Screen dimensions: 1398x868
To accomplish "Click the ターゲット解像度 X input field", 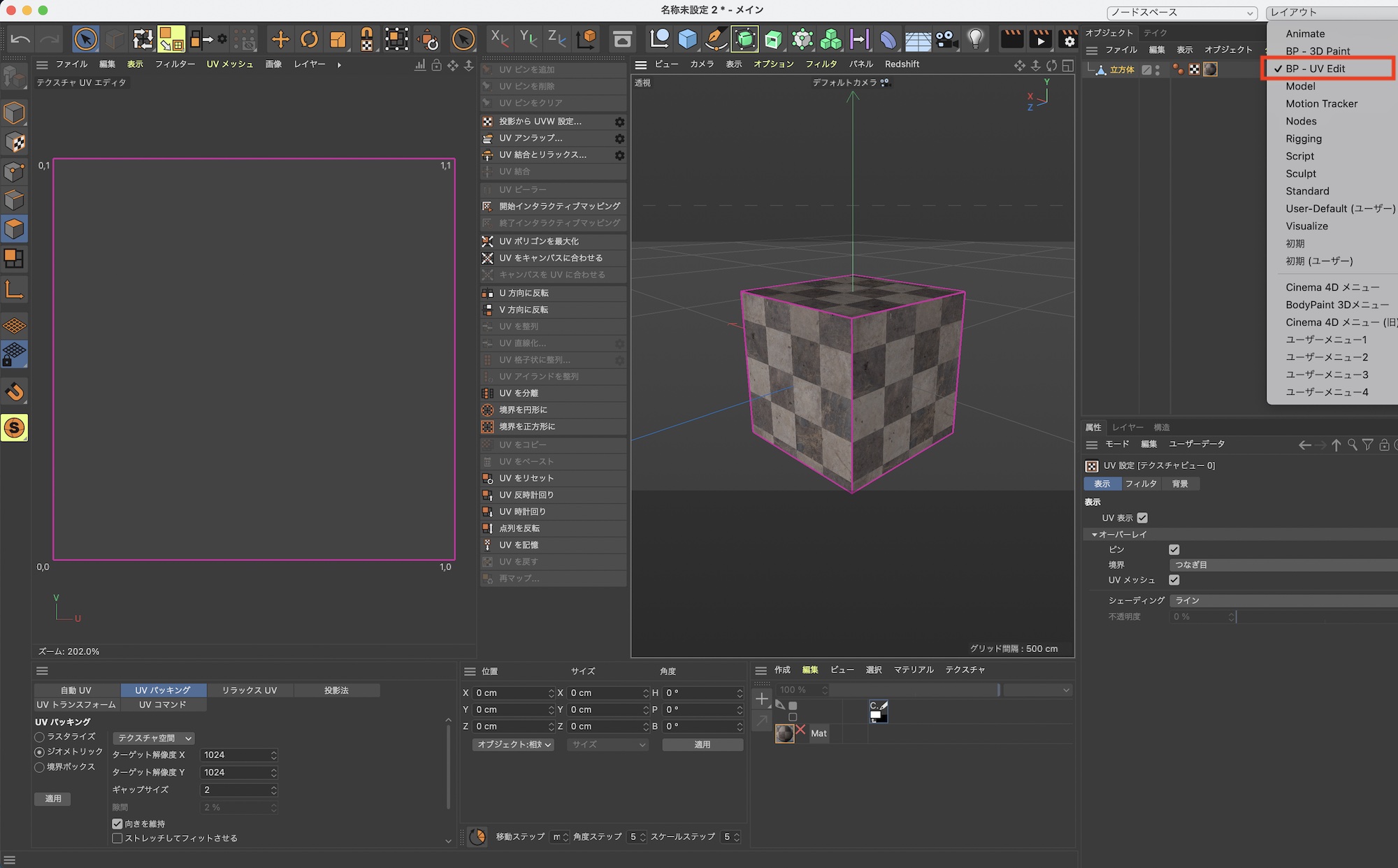I will (234, 755).
